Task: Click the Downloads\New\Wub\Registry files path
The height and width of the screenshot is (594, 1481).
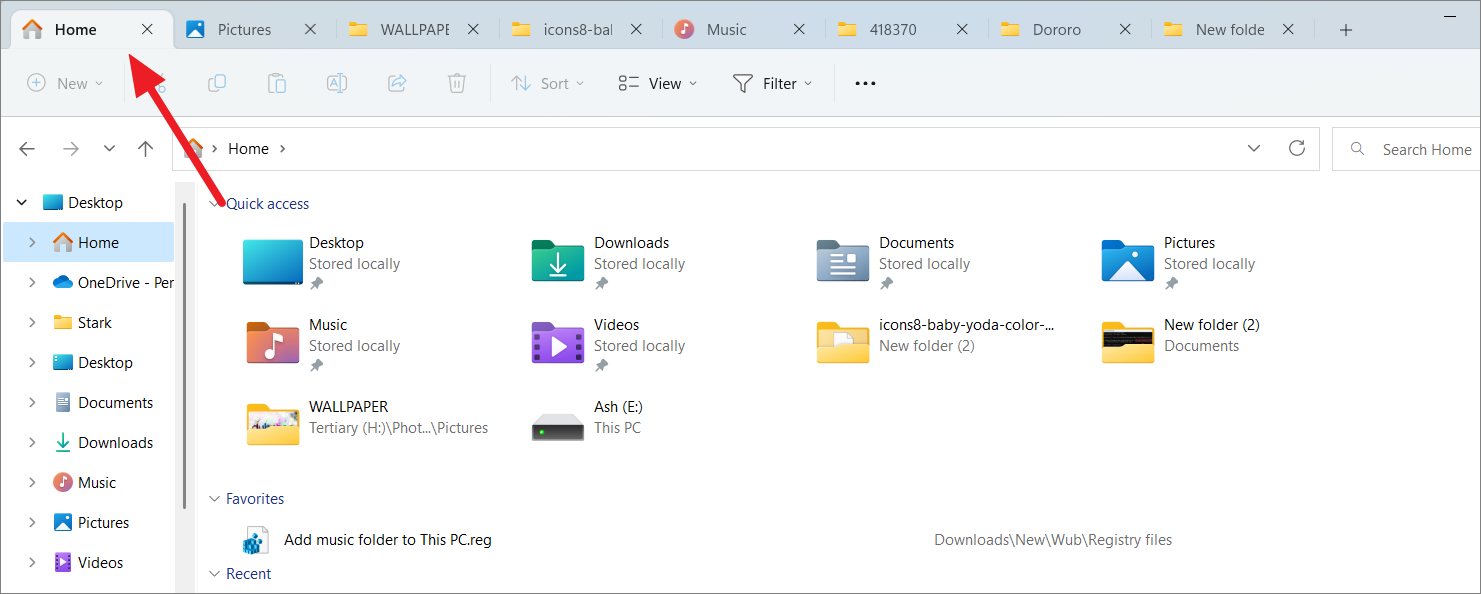Action: click(x=1053, y=540)
